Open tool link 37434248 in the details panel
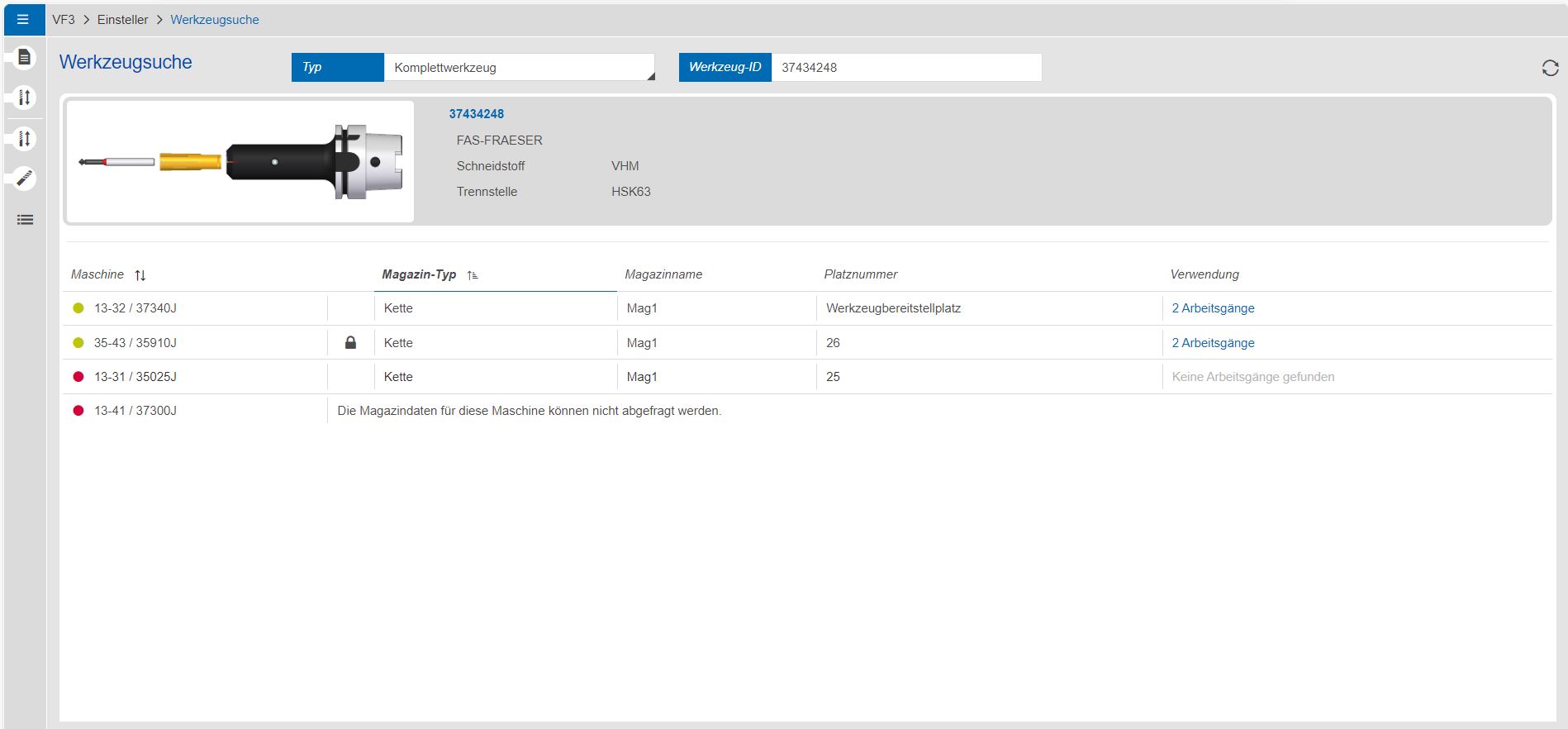The height and width of the screenshot is (729, 1568). coord(476,114)
